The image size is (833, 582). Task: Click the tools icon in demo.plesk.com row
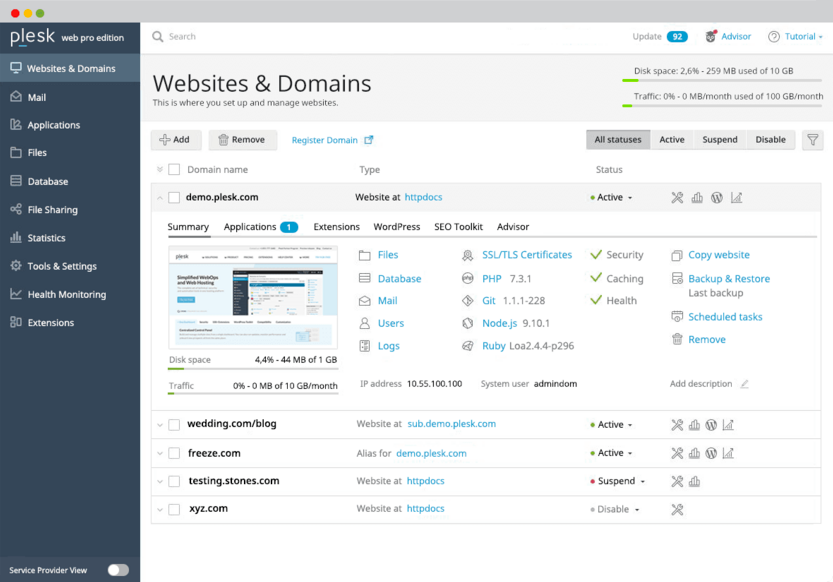677,198
